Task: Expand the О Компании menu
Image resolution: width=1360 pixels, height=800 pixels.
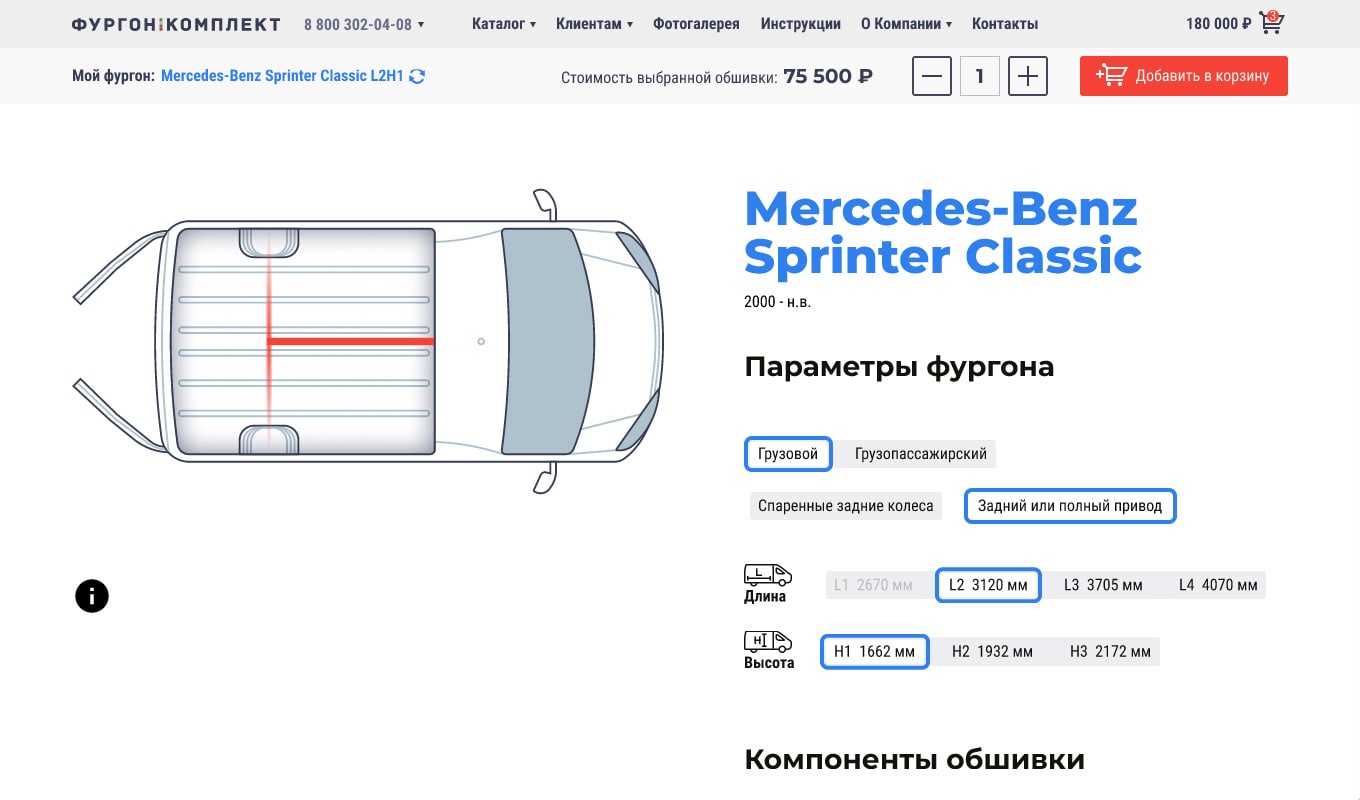Action: click(906, 24)
